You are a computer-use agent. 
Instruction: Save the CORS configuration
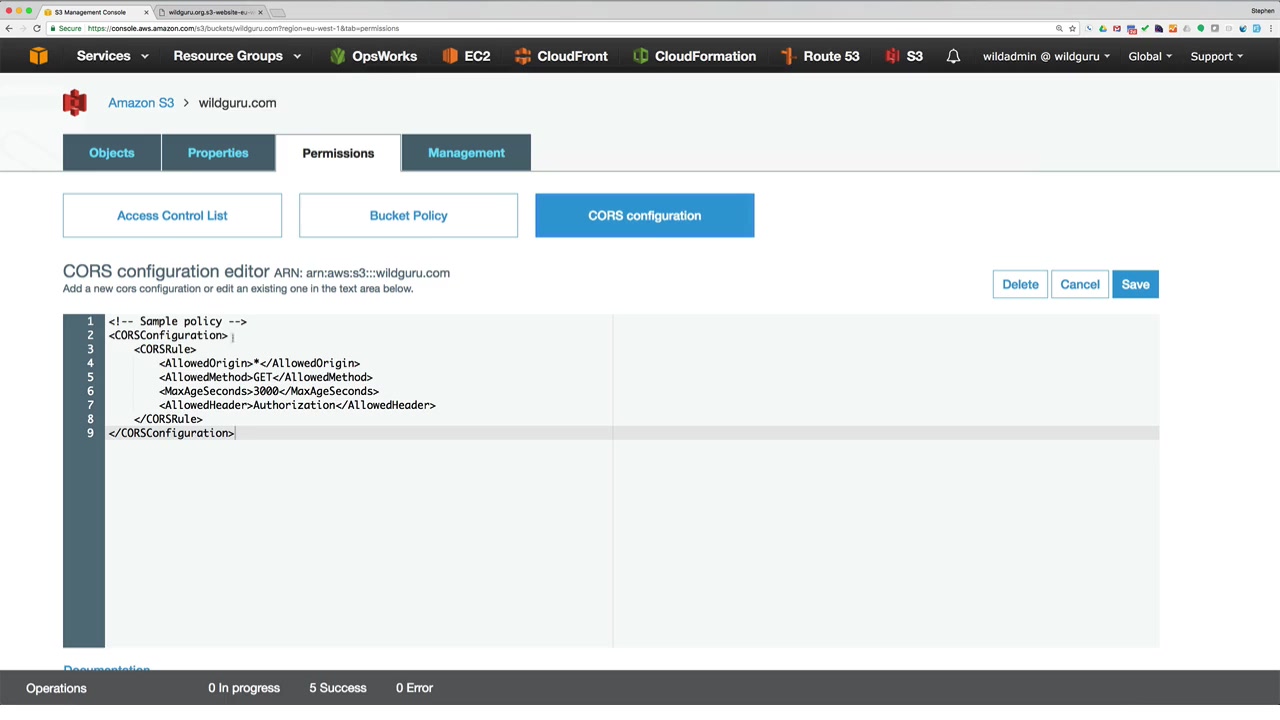[1135, 284]
